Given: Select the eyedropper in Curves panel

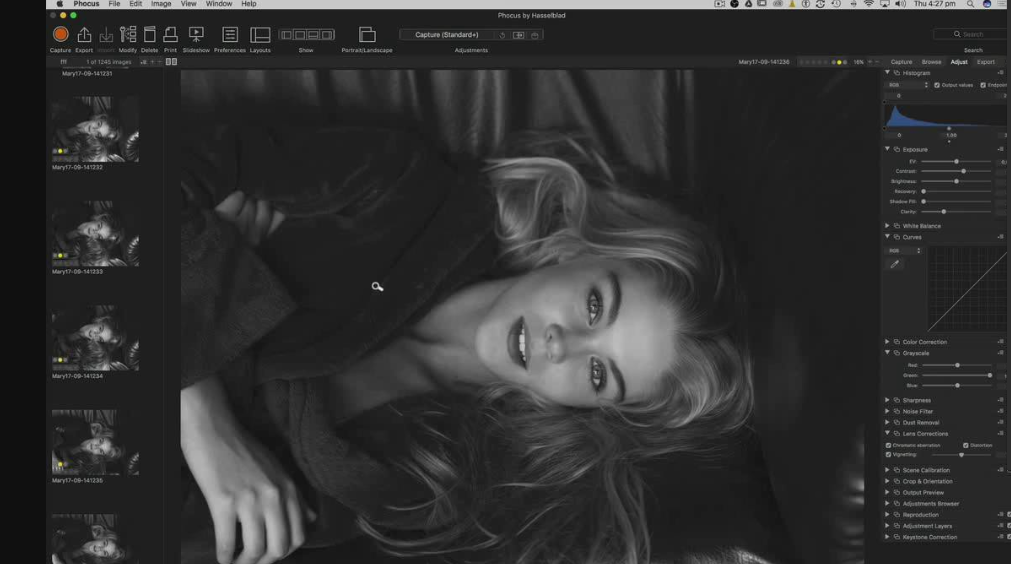Looking at the screenshot, I should [895, 264].
